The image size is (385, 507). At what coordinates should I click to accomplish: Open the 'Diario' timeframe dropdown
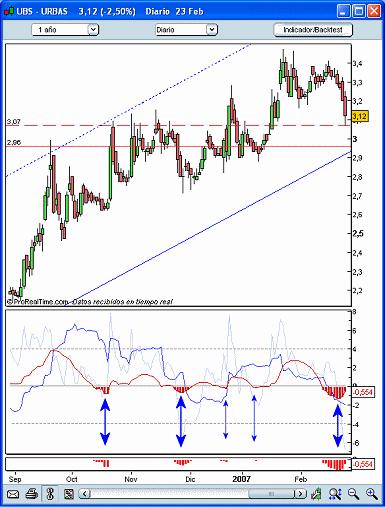186,30
